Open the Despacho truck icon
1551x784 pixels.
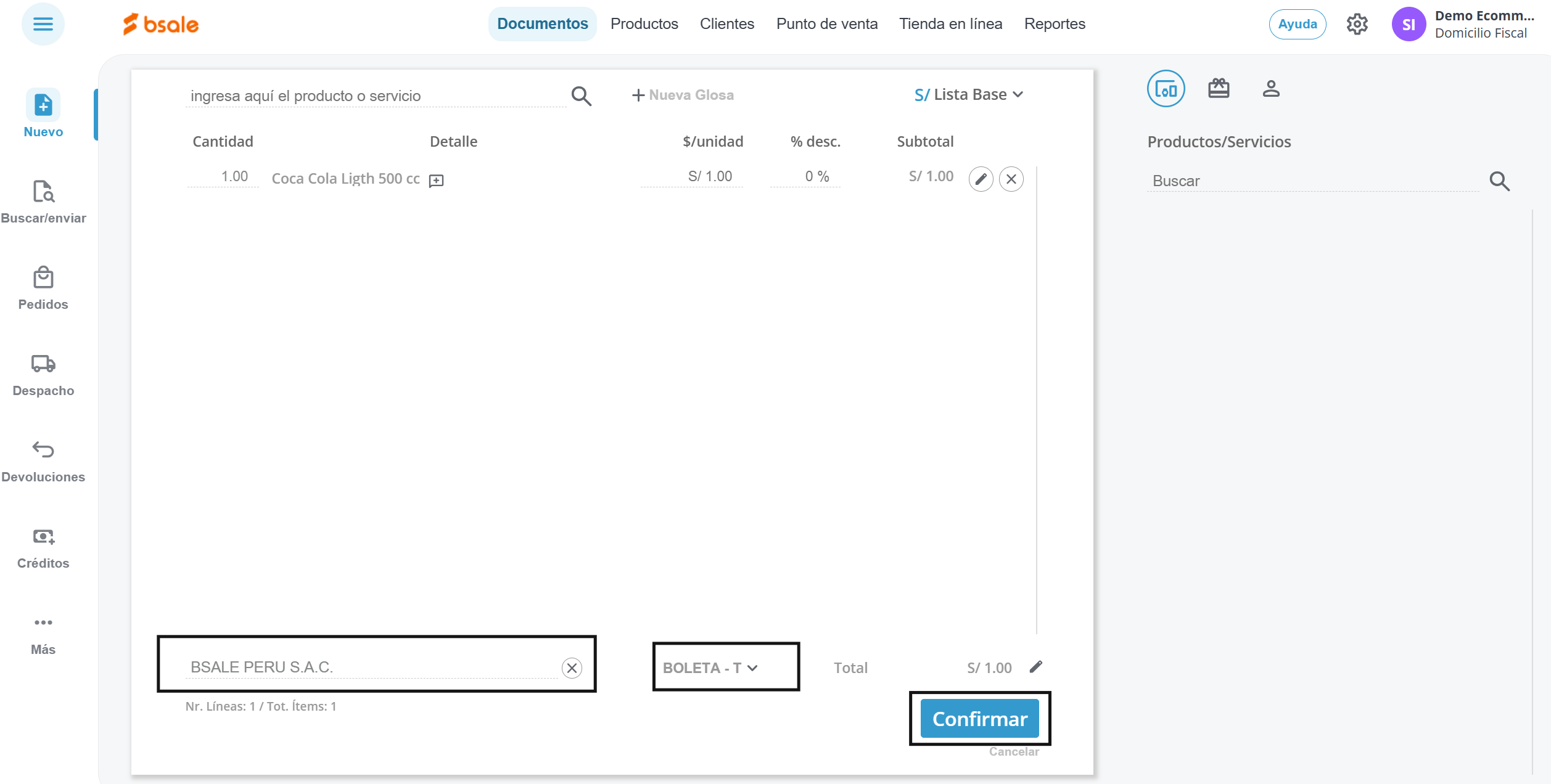(x=43, y=364)
